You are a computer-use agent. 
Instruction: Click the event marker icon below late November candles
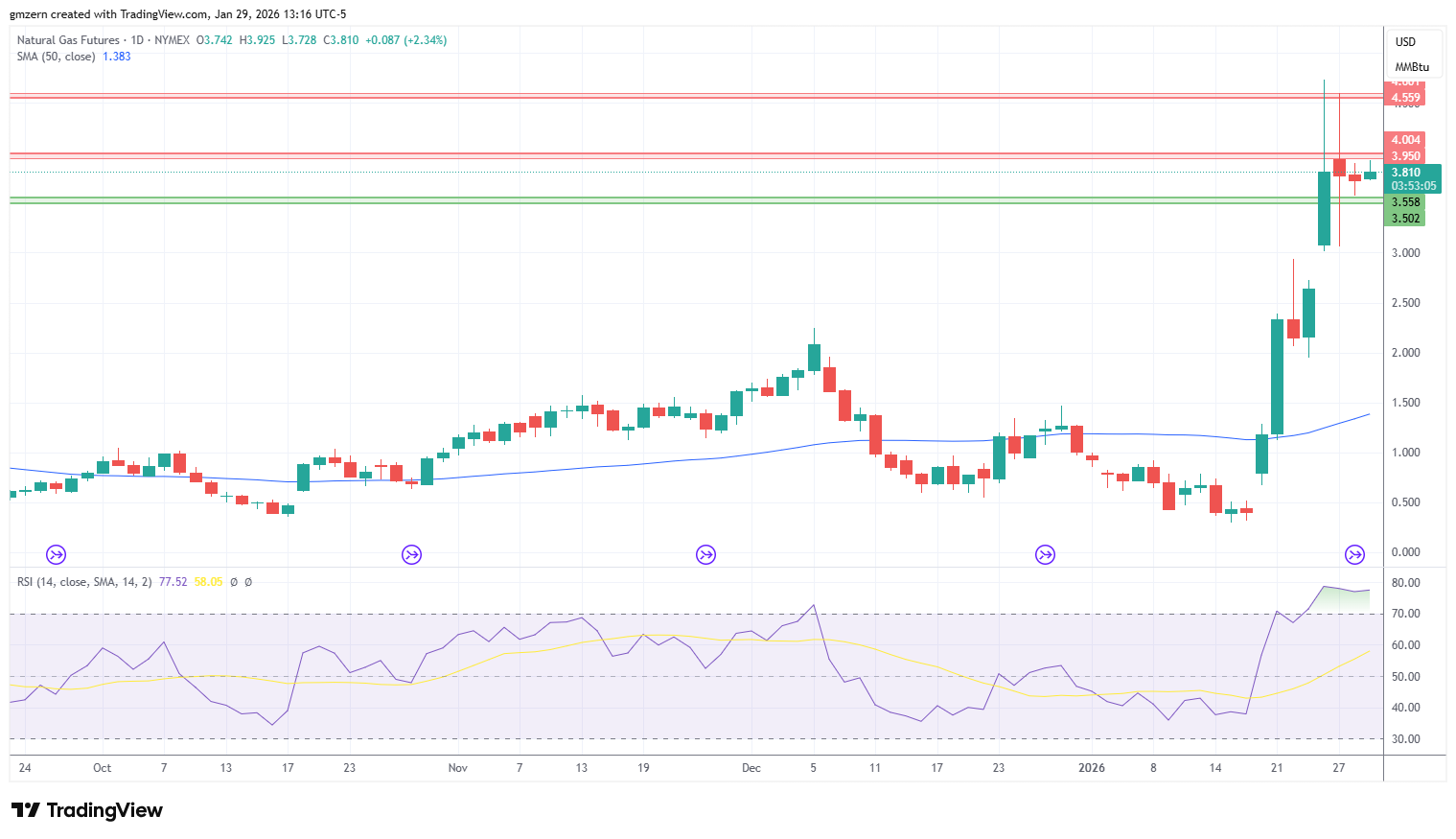point(706,554)
